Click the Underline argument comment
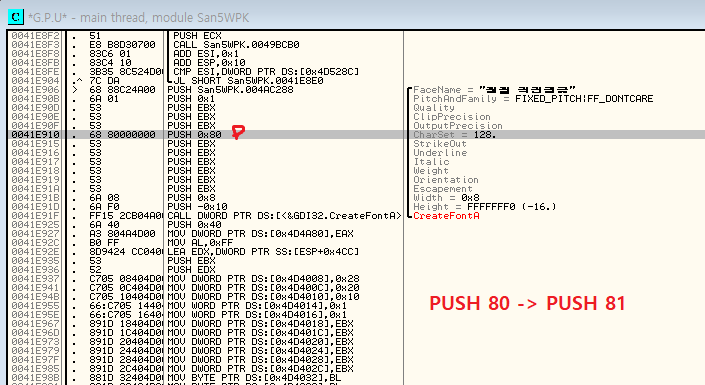The height and width of the screenshot is (385, 705). pyautogui.click(x=440, y=152)
